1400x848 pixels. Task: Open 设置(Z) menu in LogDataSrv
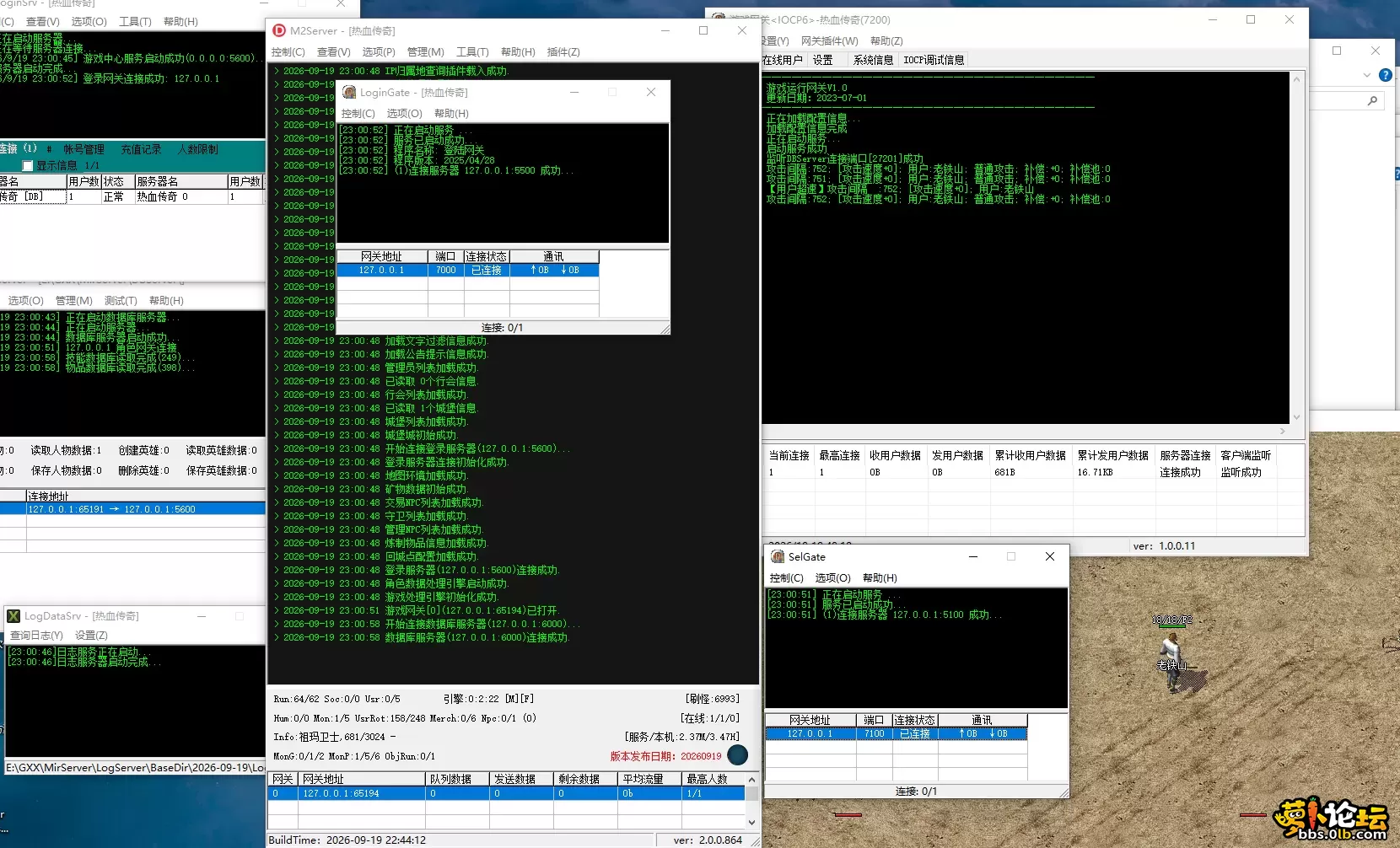pyautogui.click(x=91, y=636)
